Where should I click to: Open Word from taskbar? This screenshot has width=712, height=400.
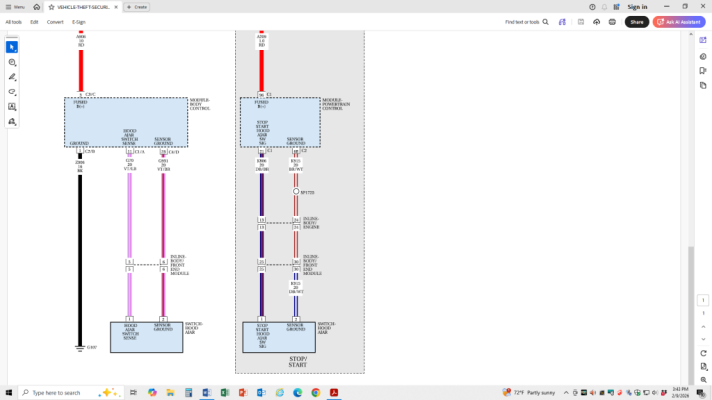click(207, 392)
